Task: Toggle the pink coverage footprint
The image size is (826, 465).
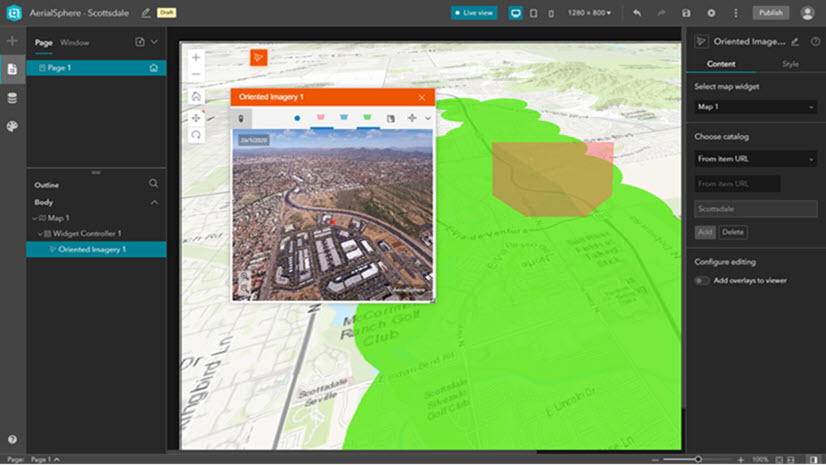Action: pos(320,117)
